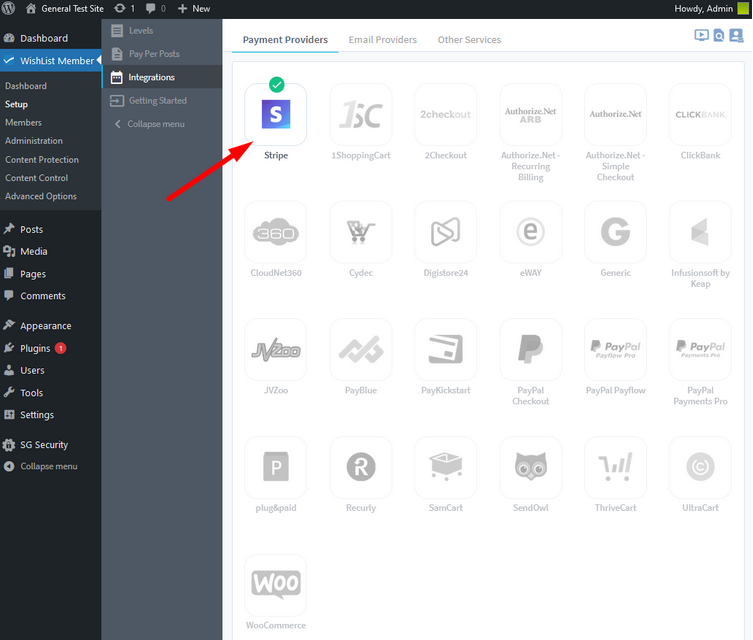Choose the eWAY payment provider
753x640 pixels.
(x=531, y=232)
